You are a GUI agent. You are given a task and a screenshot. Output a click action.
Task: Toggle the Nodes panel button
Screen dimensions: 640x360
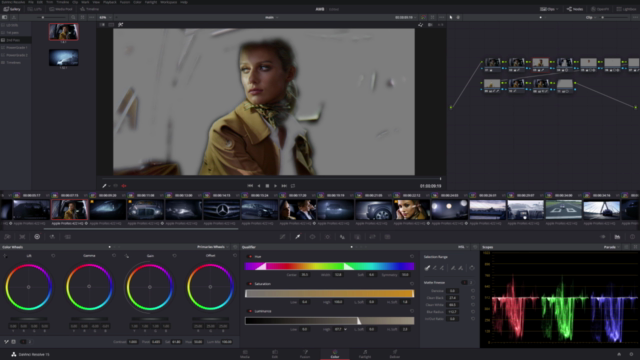point(575,9)
